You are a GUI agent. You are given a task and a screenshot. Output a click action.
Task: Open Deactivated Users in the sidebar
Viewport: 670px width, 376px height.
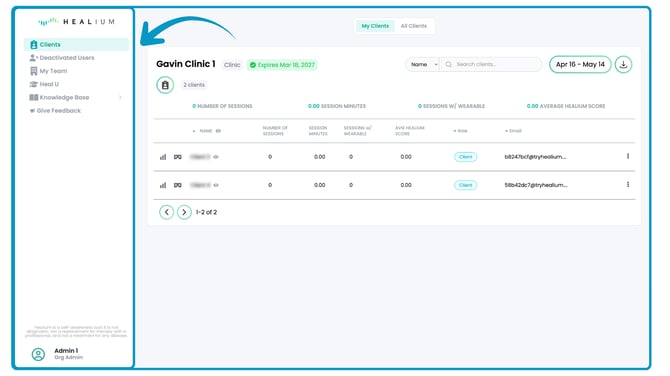pyautogui.click(x=62, y=58)
